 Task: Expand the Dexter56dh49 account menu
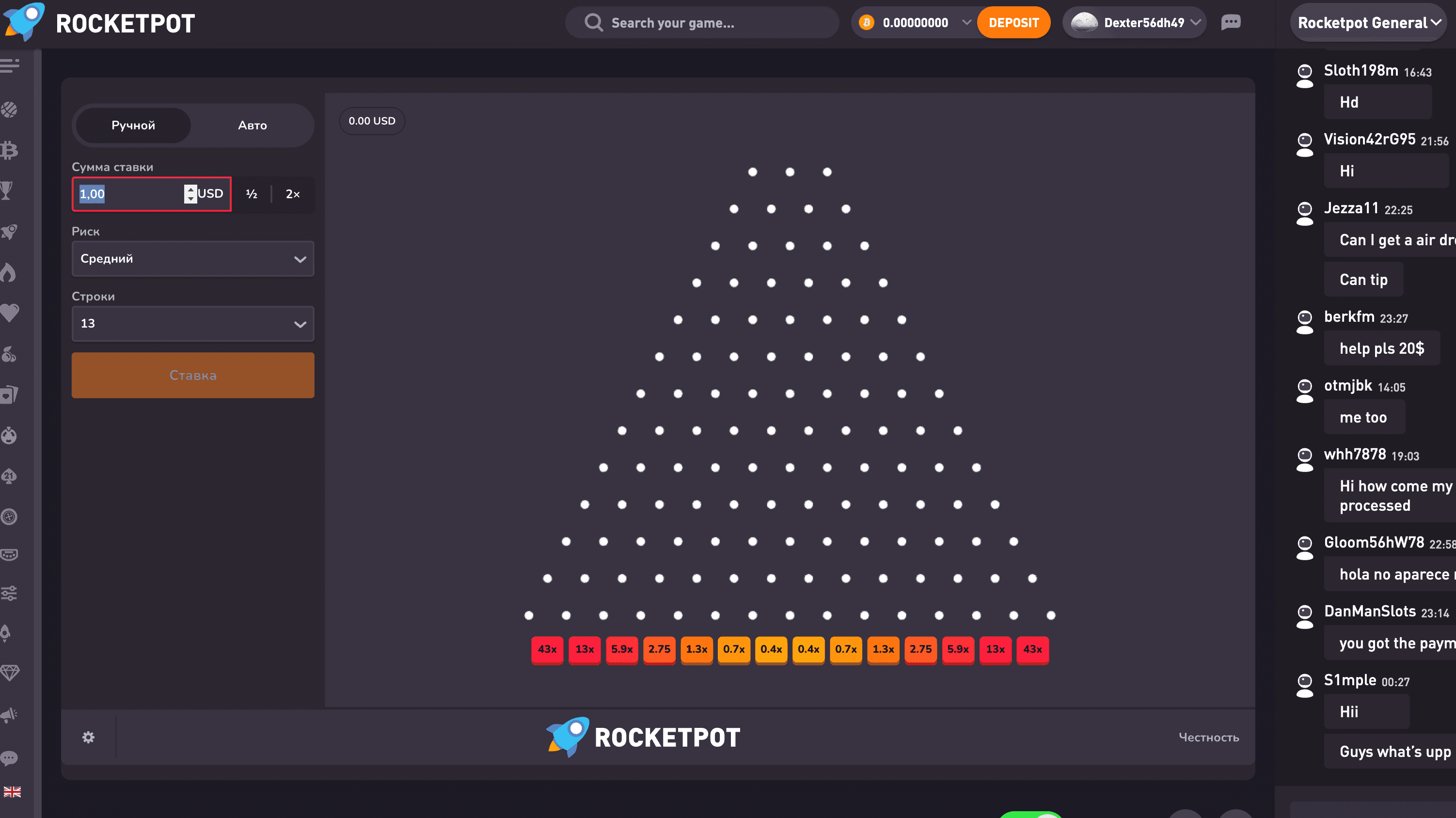(1134, 23)
